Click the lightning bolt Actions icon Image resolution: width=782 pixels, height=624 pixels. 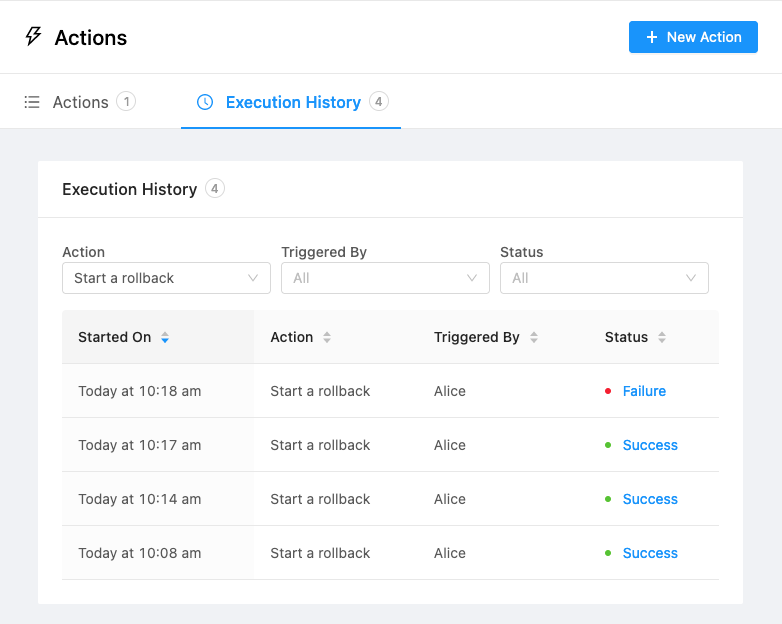click(33, 36)
